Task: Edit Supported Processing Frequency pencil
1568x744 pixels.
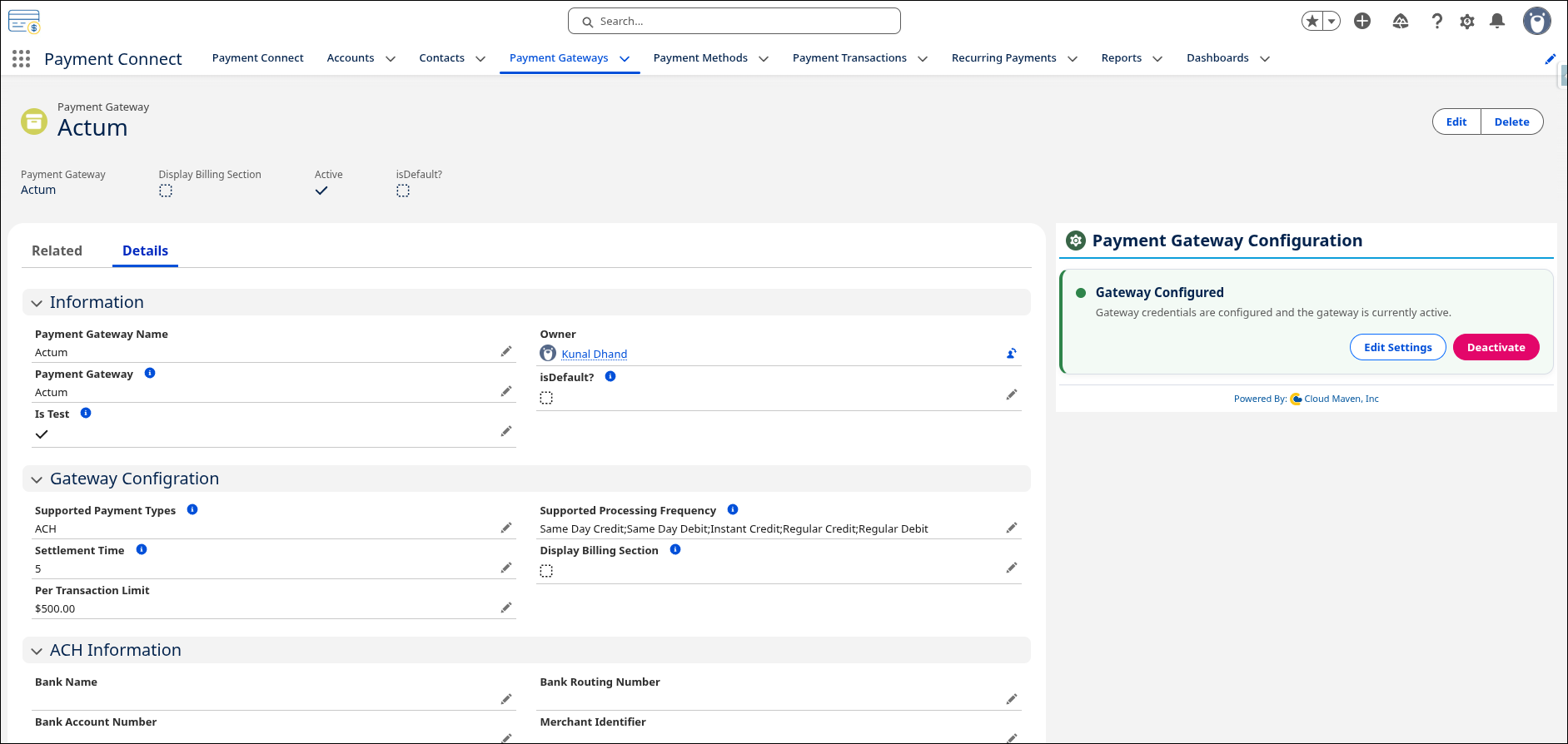Action: click(x=1012, y=528)
